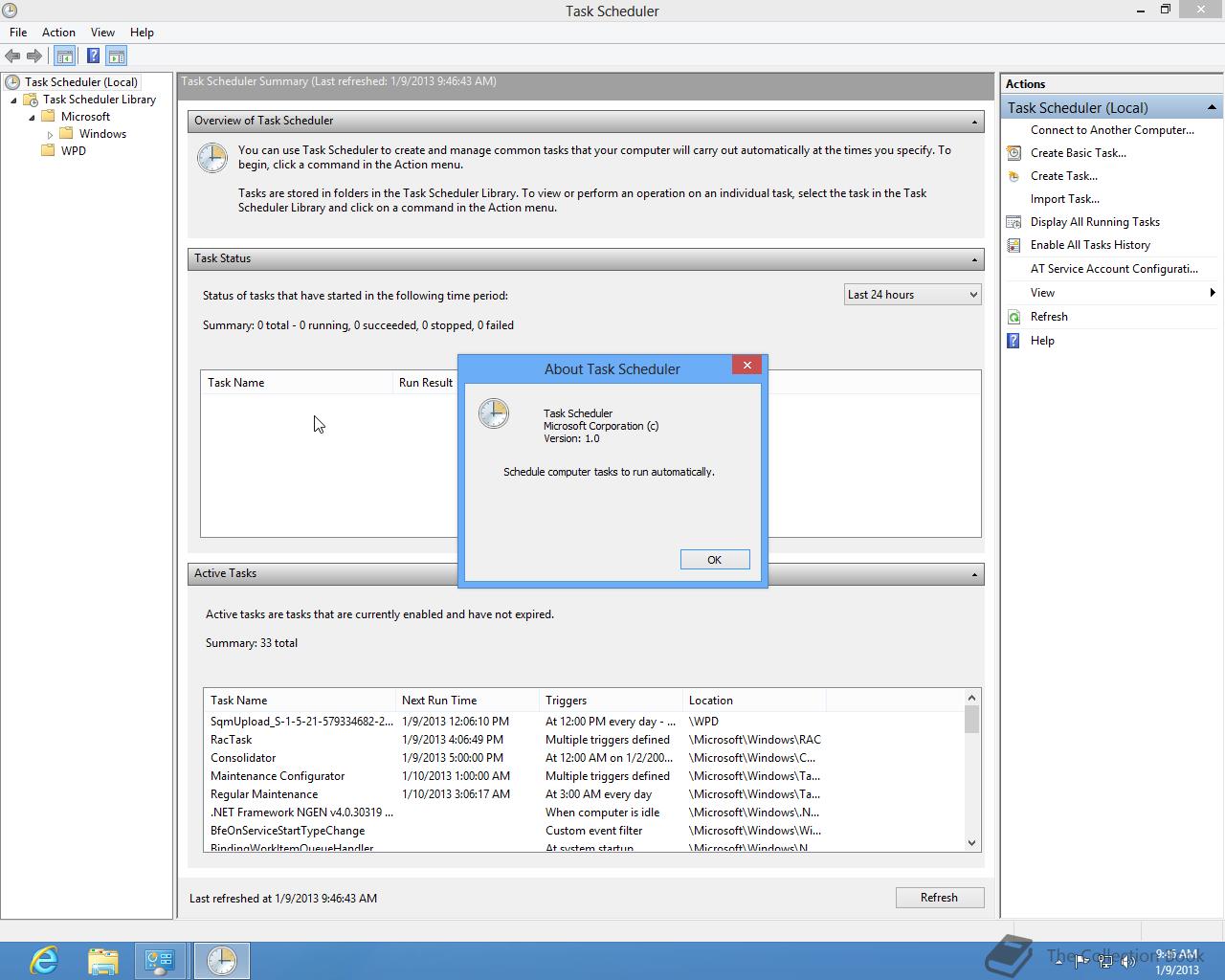Sort by Next Run Time column header
This screenshot has height=980, width=1225.
click(467, 701)
